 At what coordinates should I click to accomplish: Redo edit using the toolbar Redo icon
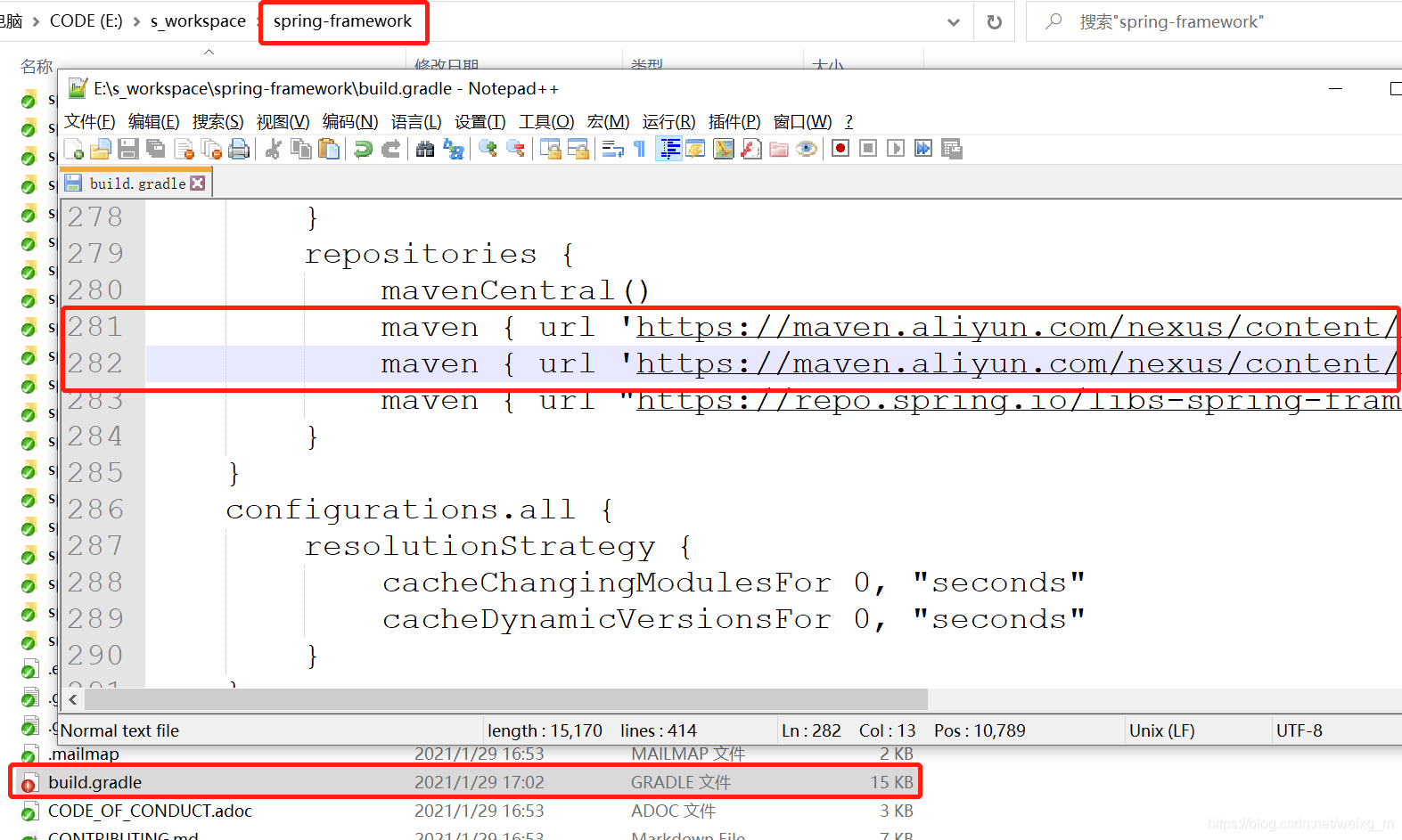pyautogui.click(x=390, y=149)
